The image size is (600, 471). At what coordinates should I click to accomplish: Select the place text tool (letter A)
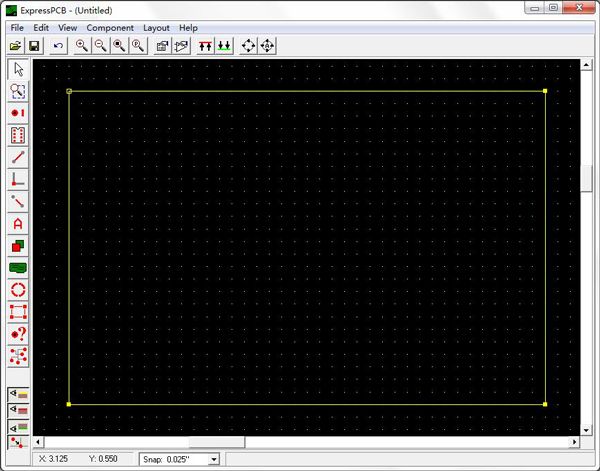tap(18, 224)
